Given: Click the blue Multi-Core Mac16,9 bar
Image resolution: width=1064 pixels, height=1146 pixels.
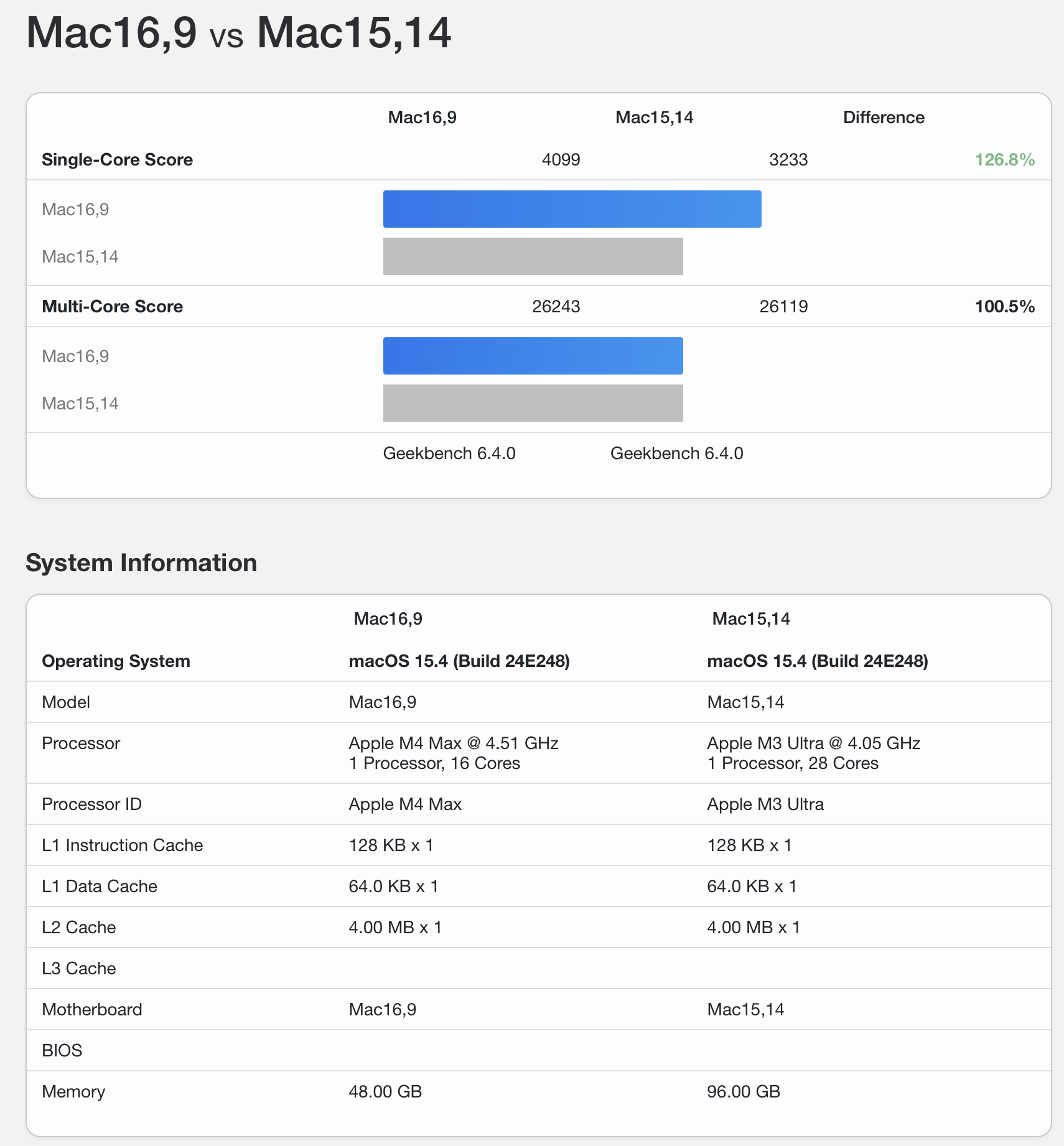Looking at the screenshot, I should 533,356.
